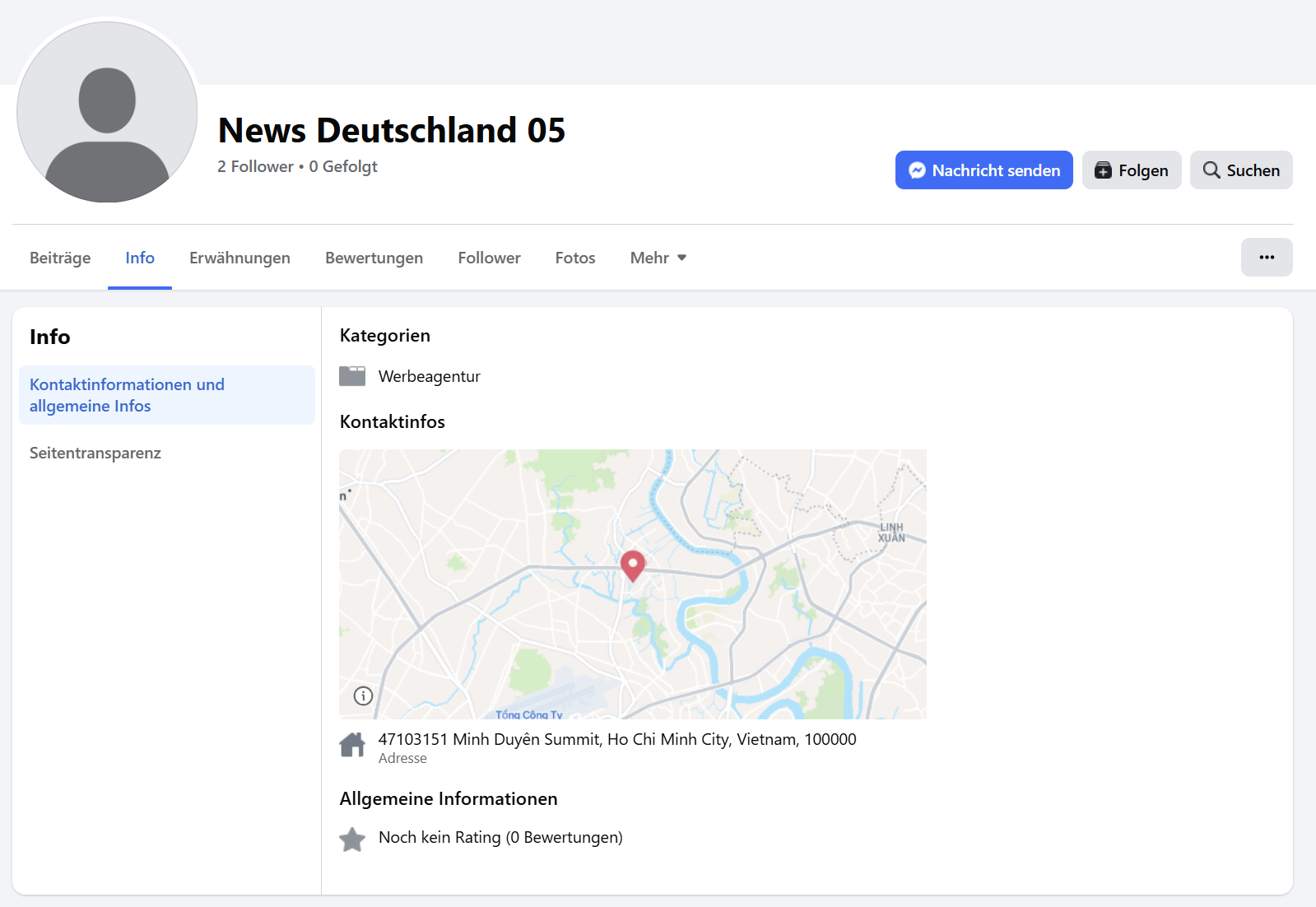Click 'Noch kein Rating (0 Bewertungen)' text
1316x907 pixels.
pyautogui.click(x=500, y=837)
